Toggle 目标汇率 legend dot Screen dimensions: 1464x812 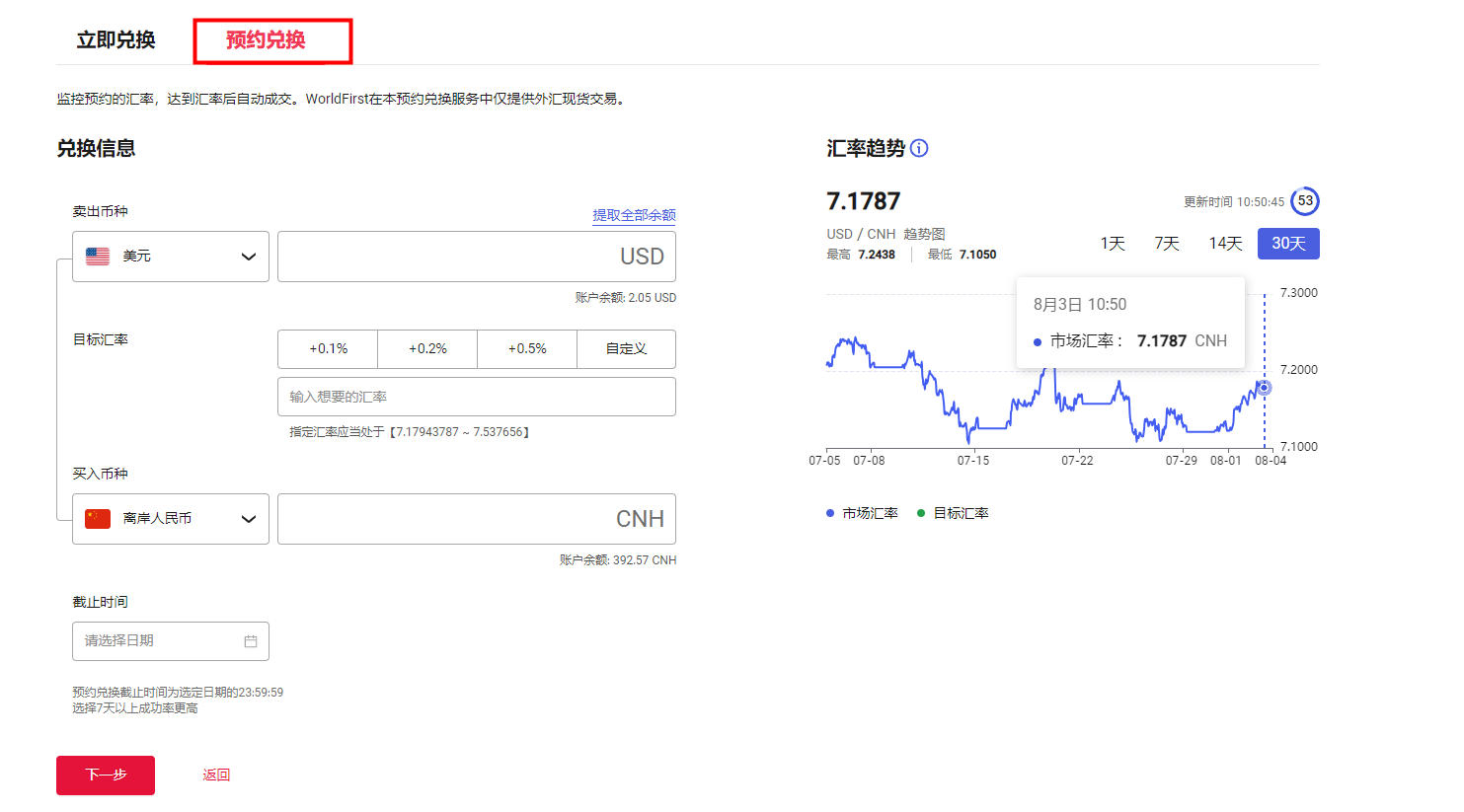[921, 513]
